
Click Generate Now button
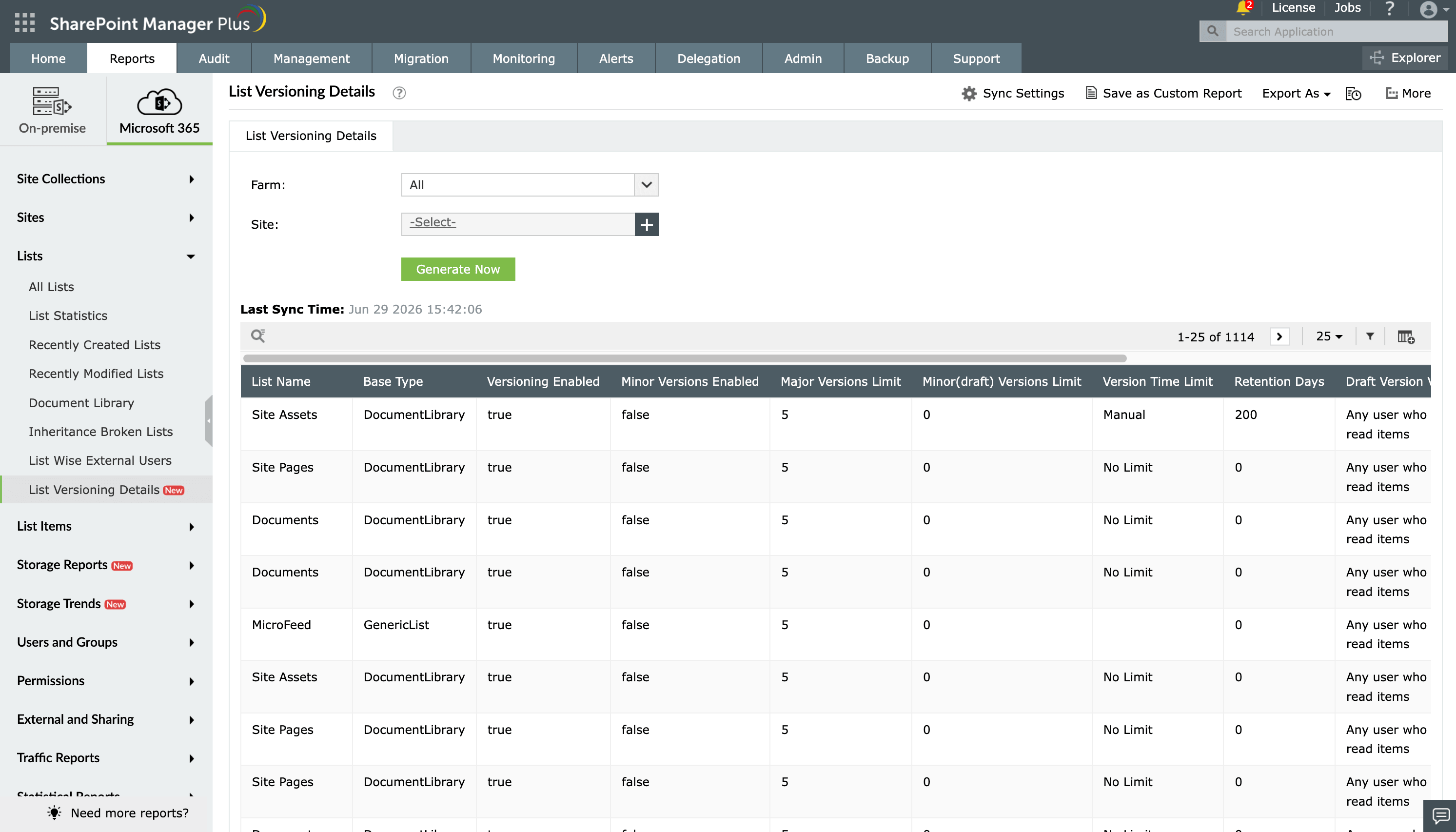458,269
